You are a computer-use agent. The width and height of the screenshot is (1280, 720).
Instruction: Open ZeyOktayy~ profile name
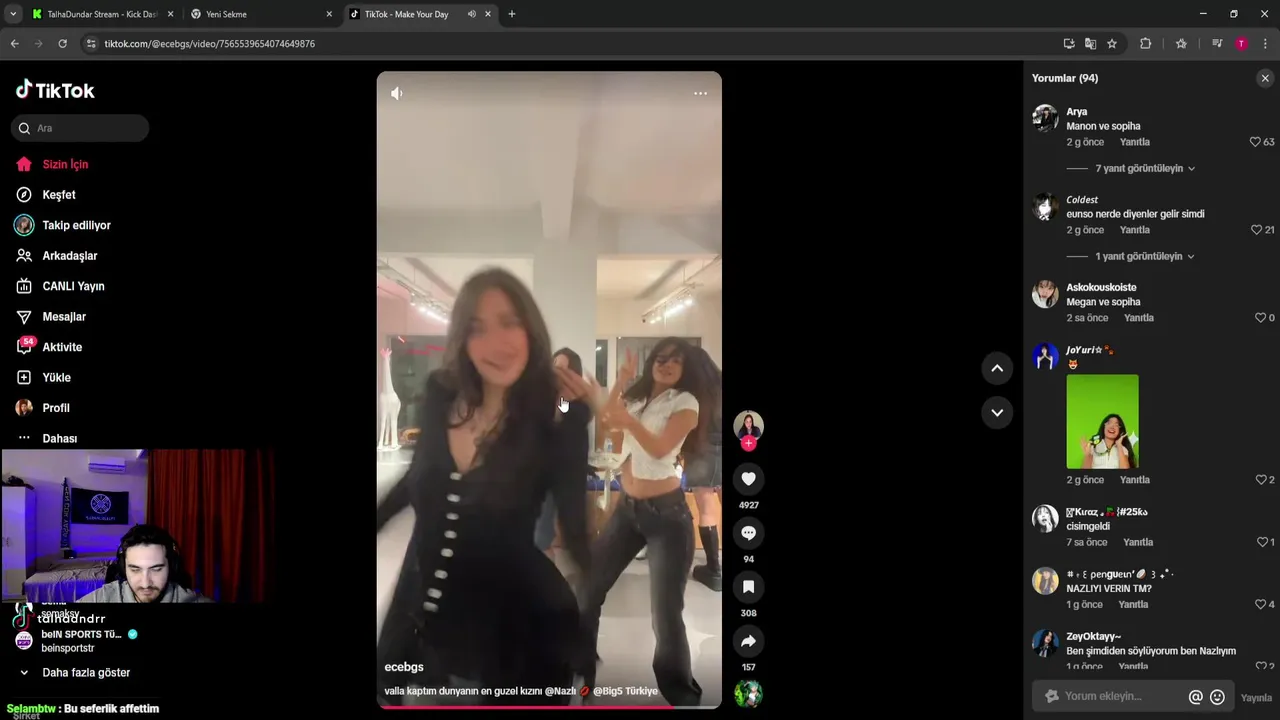[x=1093, y=636]
